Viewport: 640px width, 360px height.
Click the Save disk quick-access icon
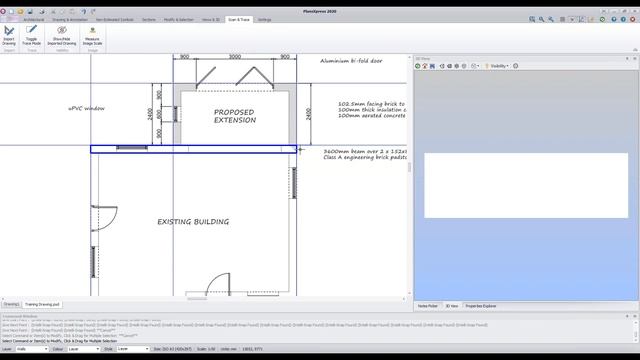[30, 11]
